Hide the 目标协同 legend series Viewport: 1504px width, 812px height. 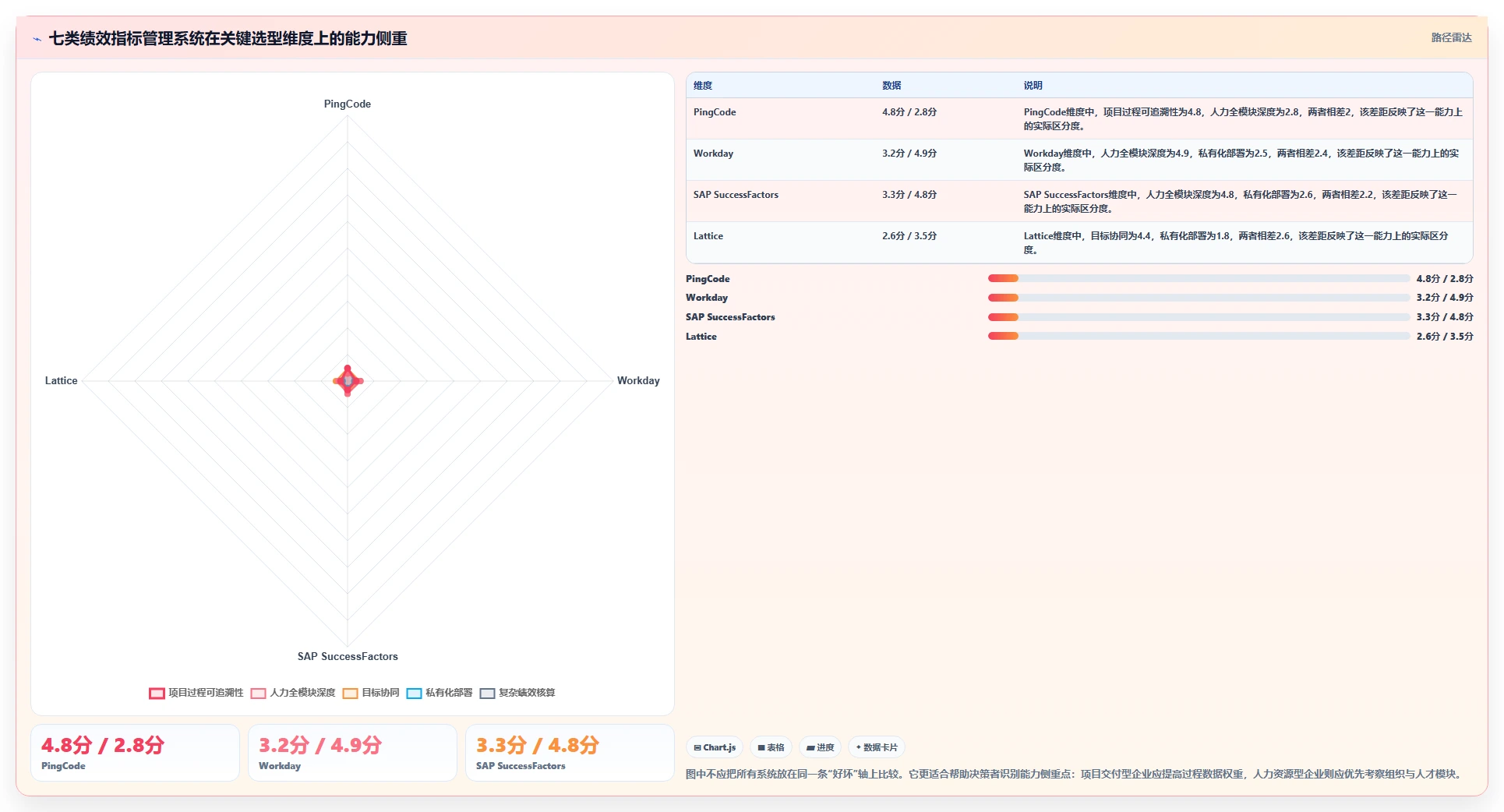371,693
